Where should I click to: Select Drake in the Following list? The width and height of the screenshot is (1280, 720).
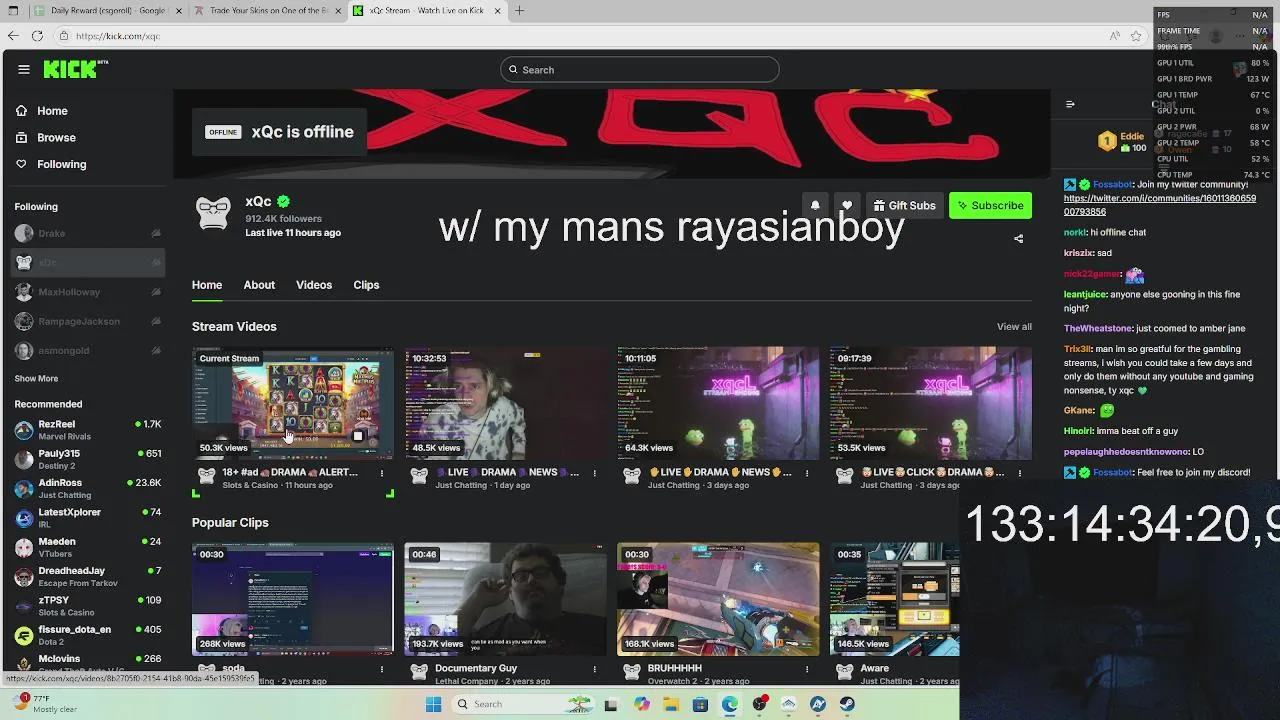(x=88, y=233)
